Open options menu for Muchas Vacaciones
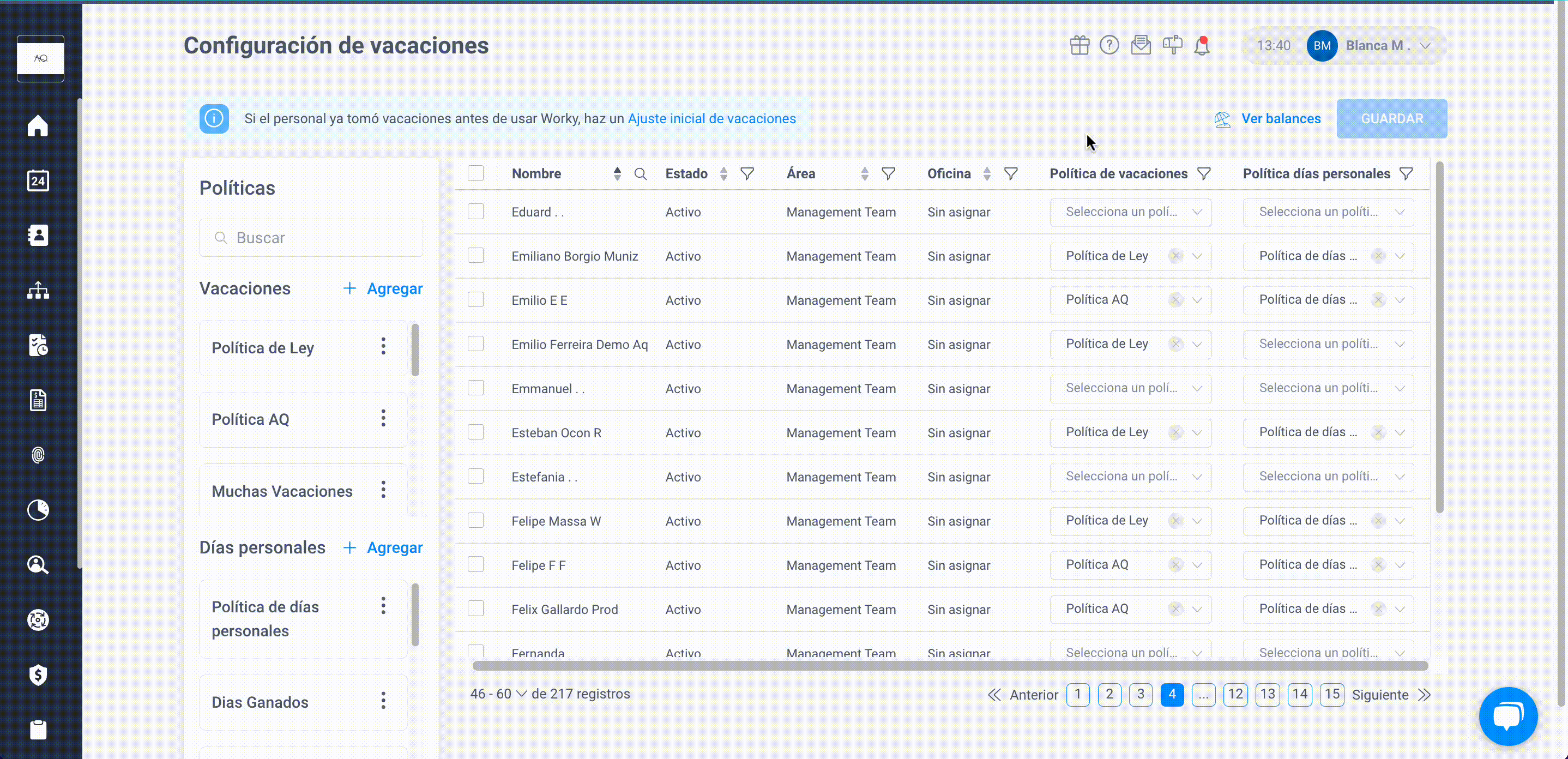Viewport: 1568px width, 759px height. click(383, 490)
